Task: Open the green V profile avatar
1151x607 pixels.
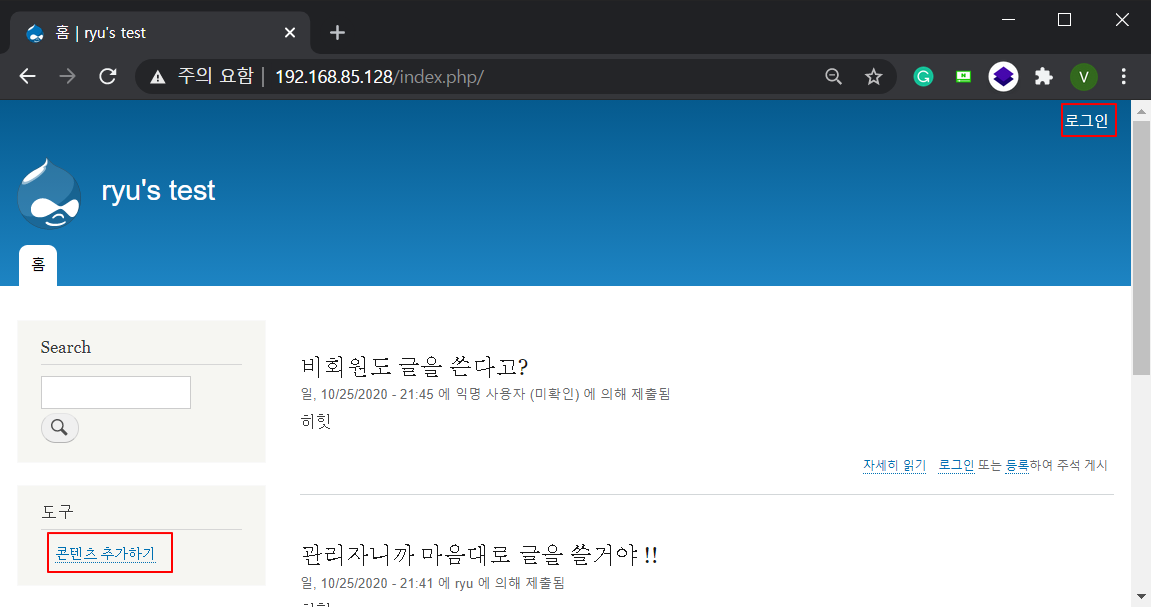Action: 1083,76
